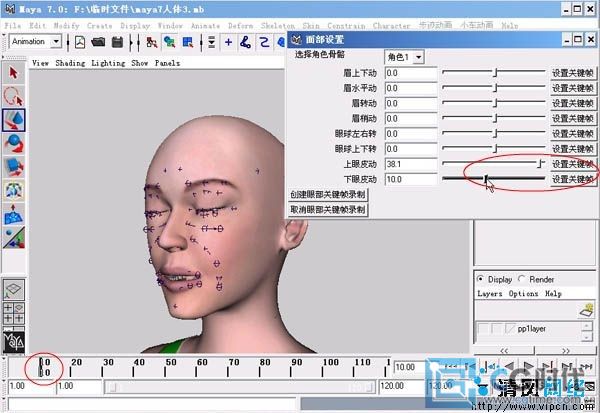
Task: Click the play backward button
Action: tap(509, 367)
